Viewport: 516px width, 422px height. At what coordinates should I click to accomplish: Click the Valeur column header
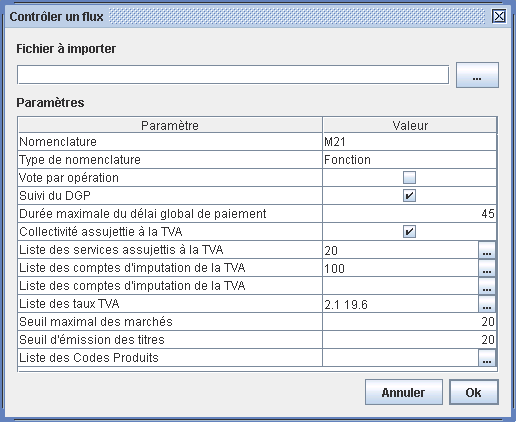(410, 125)
